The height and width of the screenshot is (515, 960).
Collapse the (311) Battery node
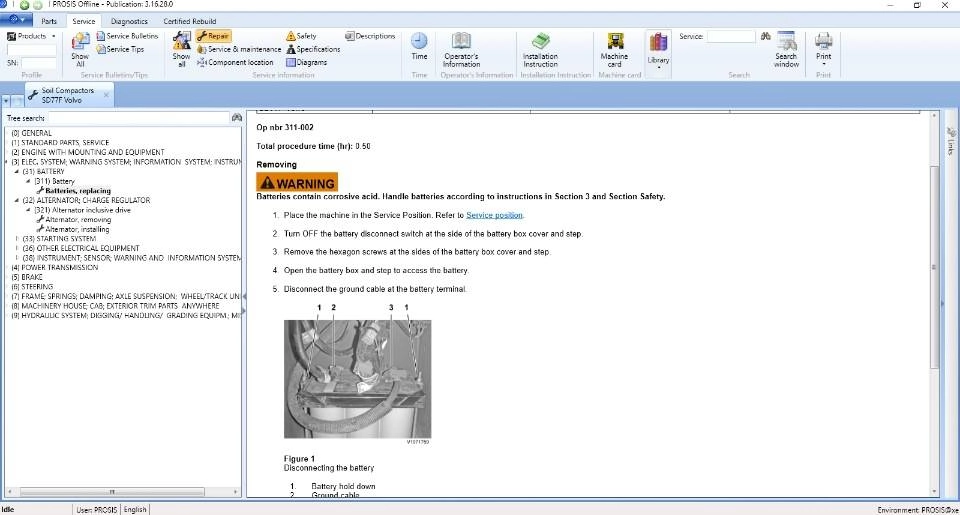point(28,181)
